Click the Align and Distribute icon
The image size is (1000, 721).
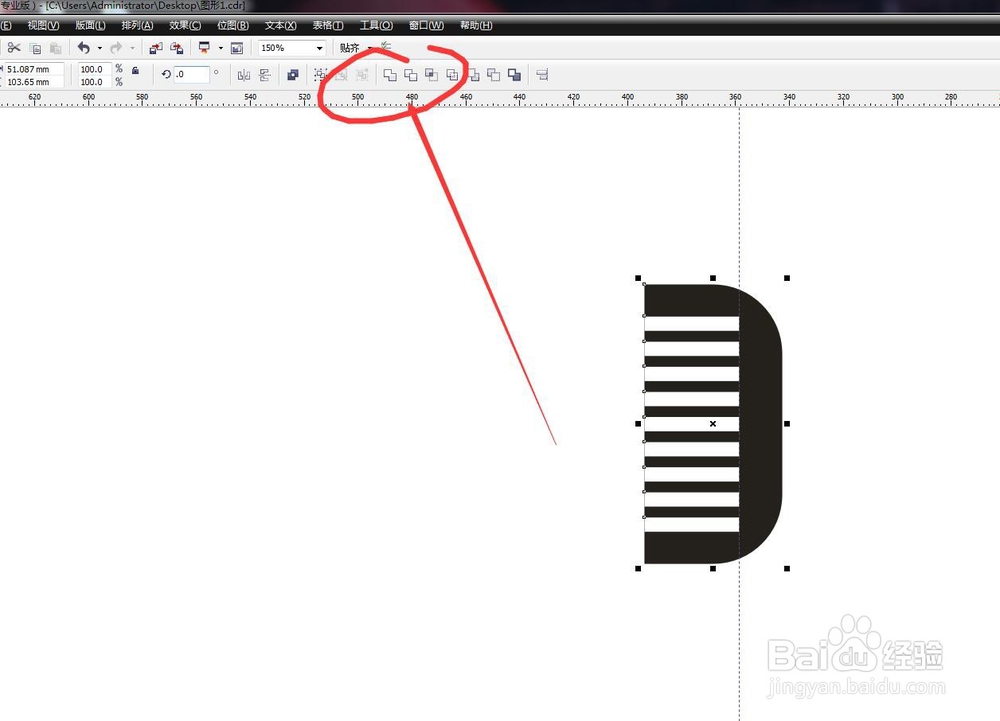pos(543,75)
